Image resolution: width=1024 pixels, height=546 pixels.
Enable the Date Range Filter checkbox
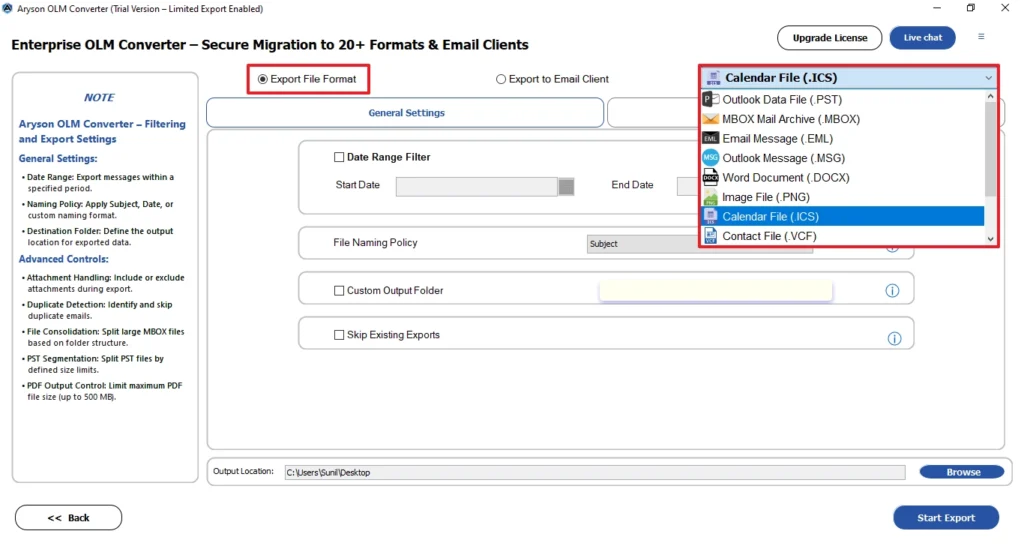point(339,157)
